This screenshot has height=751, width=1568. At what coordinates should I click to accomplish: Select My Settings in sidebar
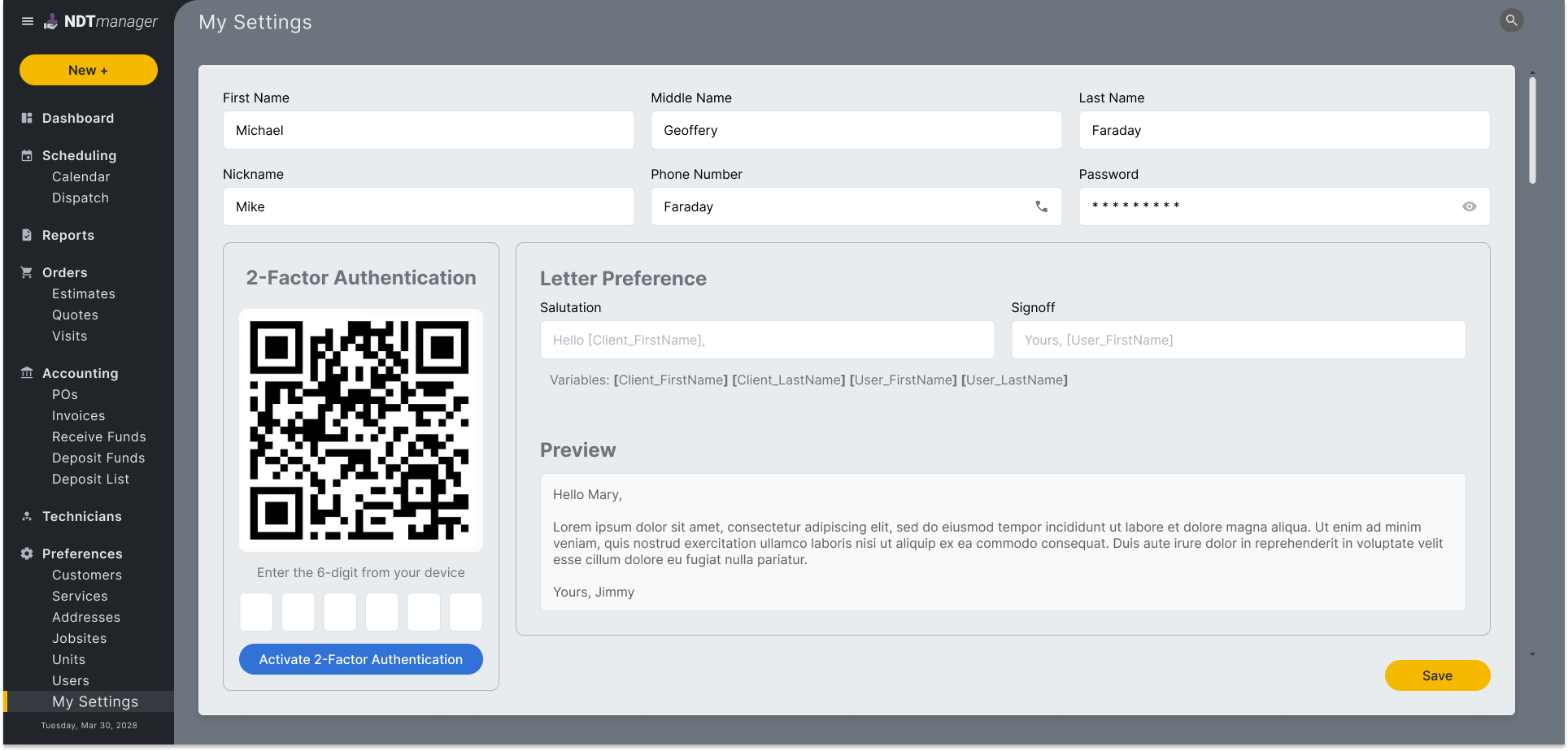click(89, 701)
